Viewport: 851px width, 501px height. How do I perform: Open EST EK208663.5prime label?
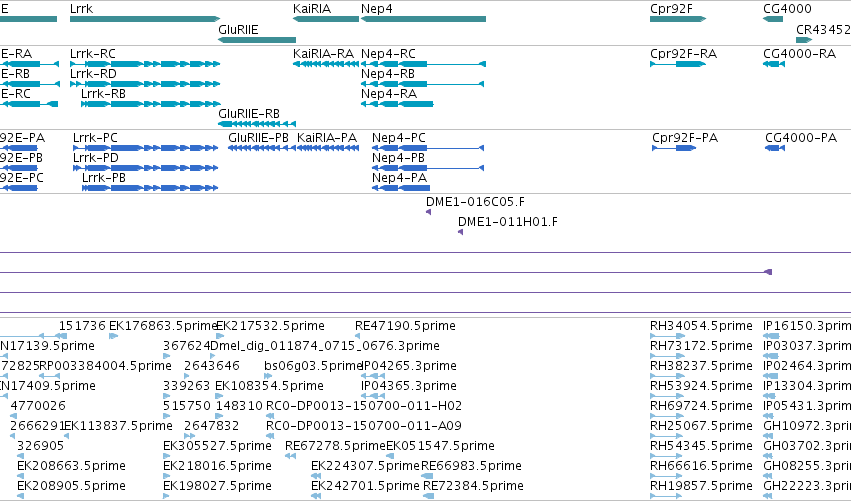pos(71,466)
